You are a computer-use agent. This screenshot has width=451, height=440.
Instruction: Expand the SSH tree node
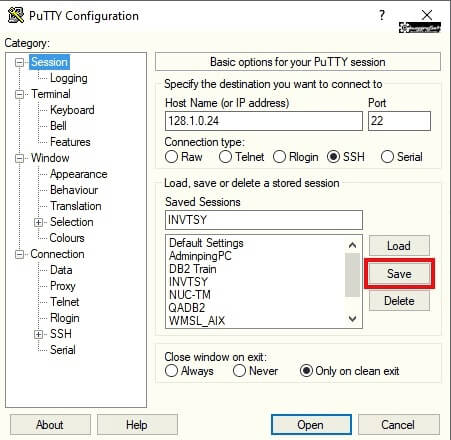tap(39, 334)
